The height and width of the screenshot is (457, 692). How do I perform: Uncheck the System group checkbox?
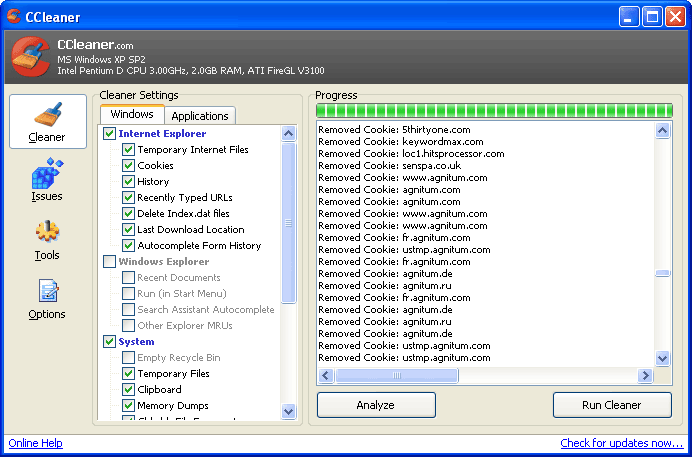(x=109, y=341)
